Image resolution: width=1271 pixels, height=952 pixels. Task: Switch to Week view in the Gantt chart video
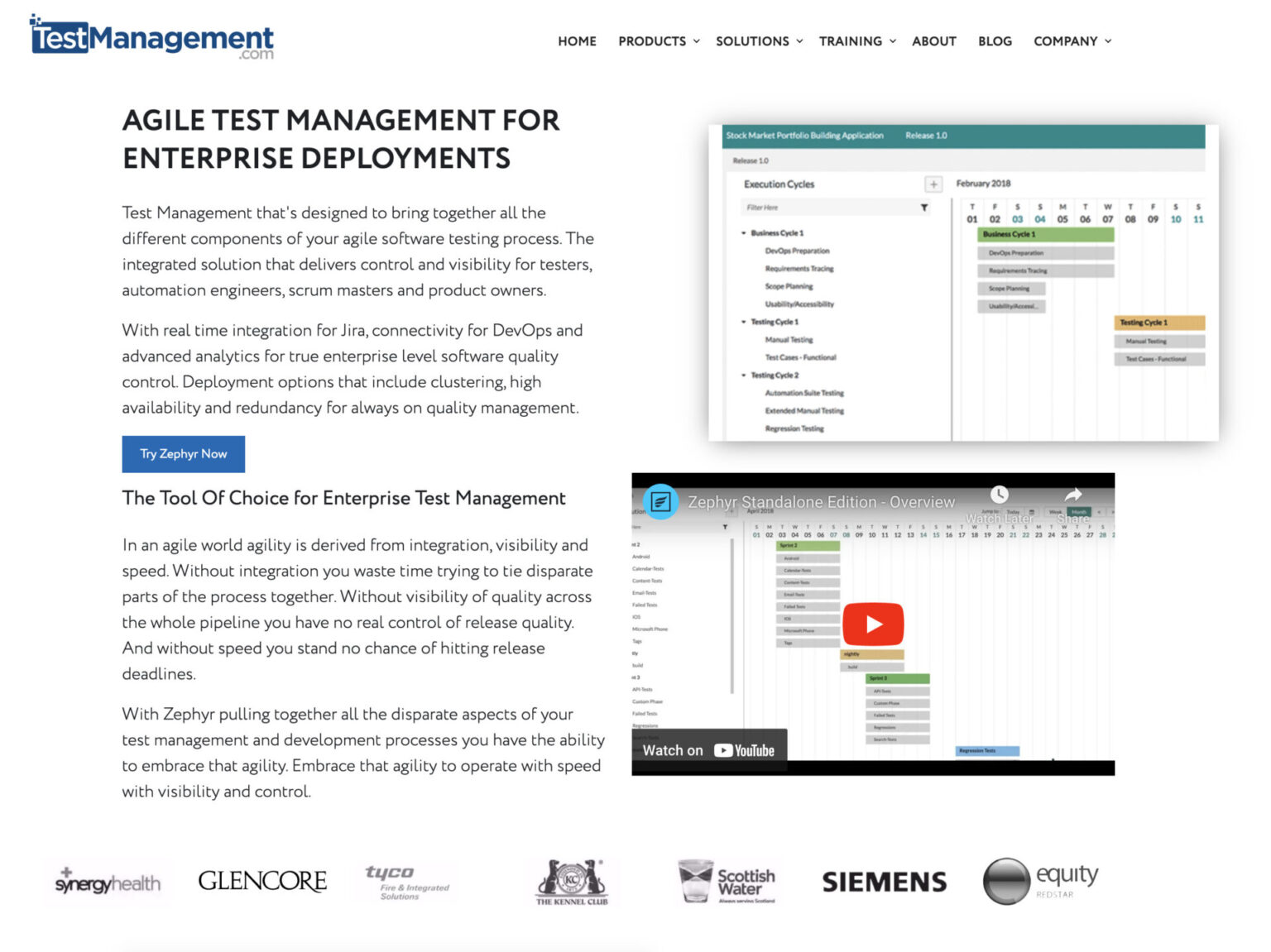pyautogui.click(x=1056, y=512)
